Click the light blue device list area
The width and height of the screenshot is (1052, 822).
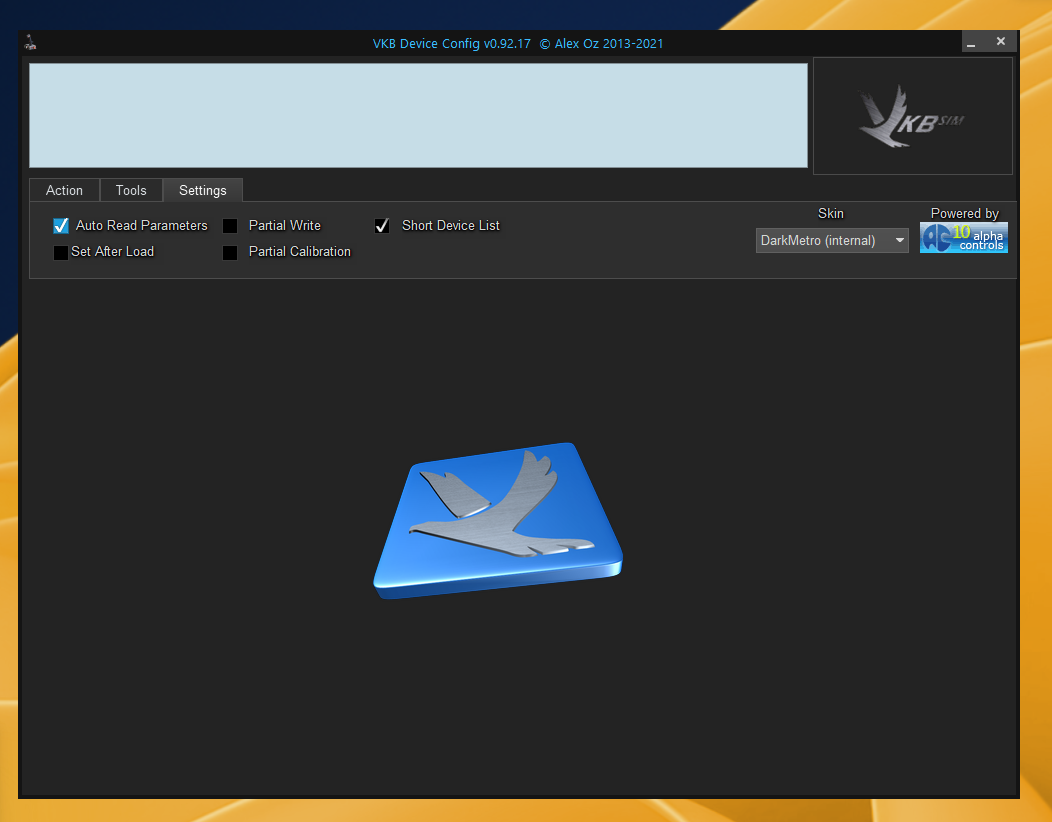(418, 115)
